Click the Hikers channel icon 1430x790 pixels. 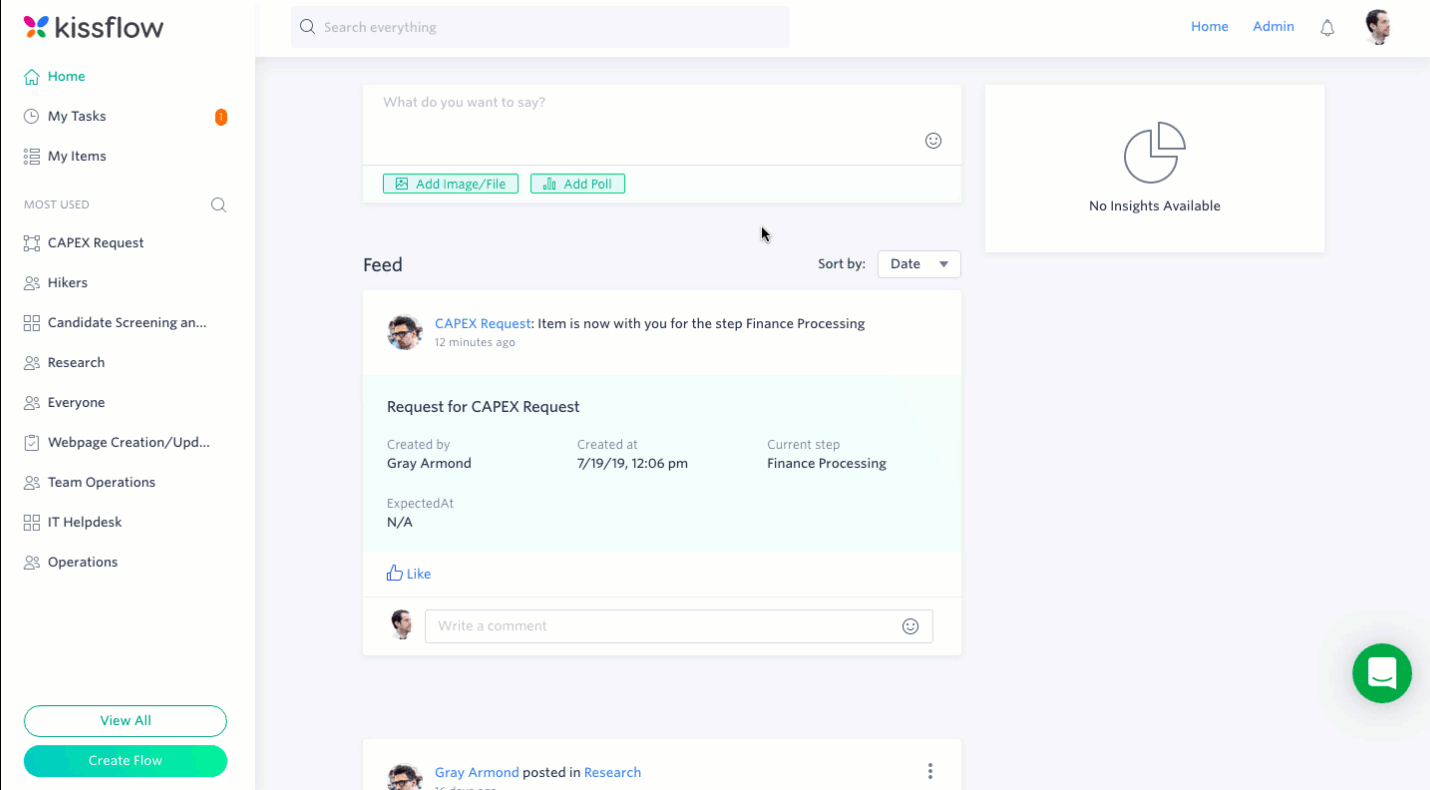click(x=32, y=283)
